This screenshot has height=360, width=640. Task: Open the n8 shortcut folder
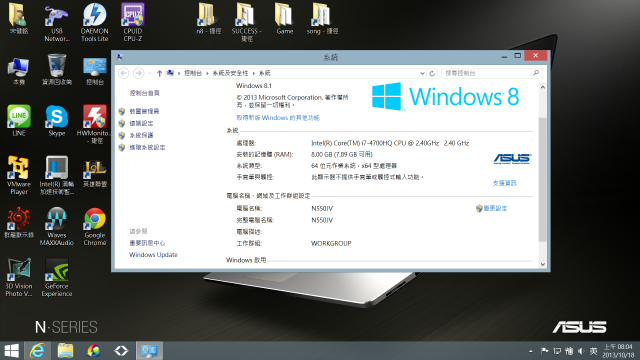208,19
